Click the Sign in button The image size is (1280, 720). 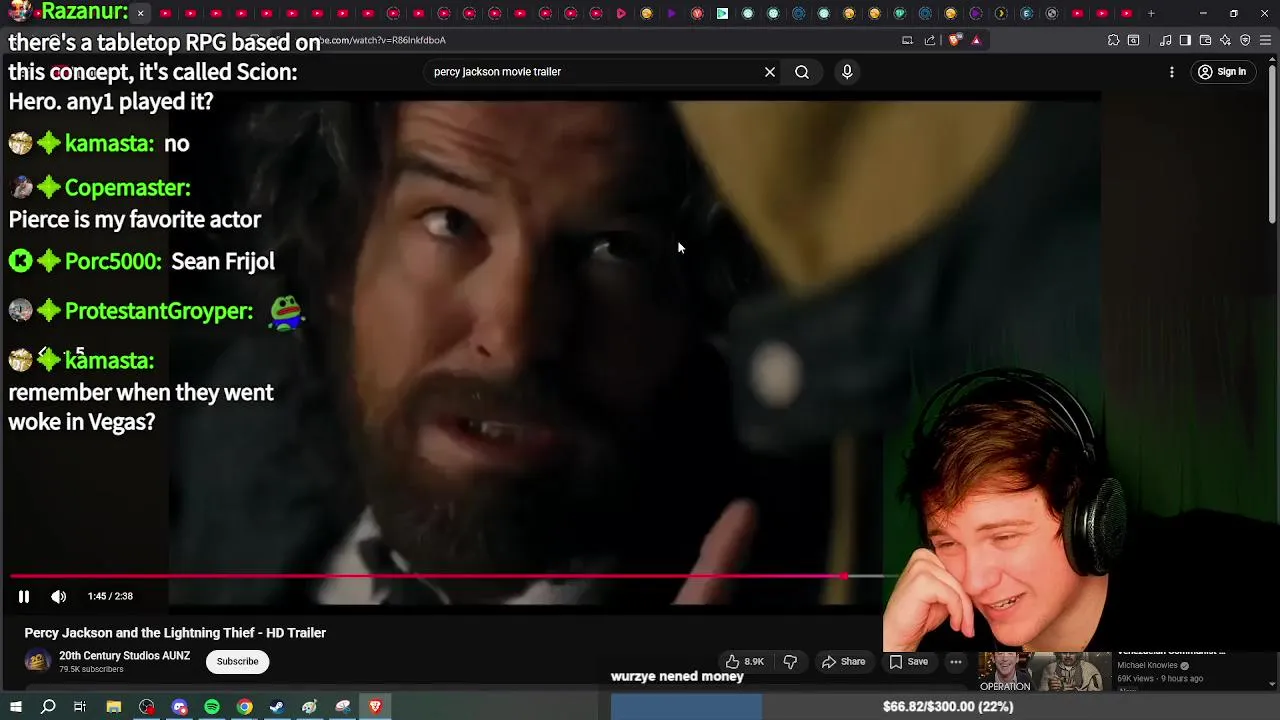tap(1222, 72)
